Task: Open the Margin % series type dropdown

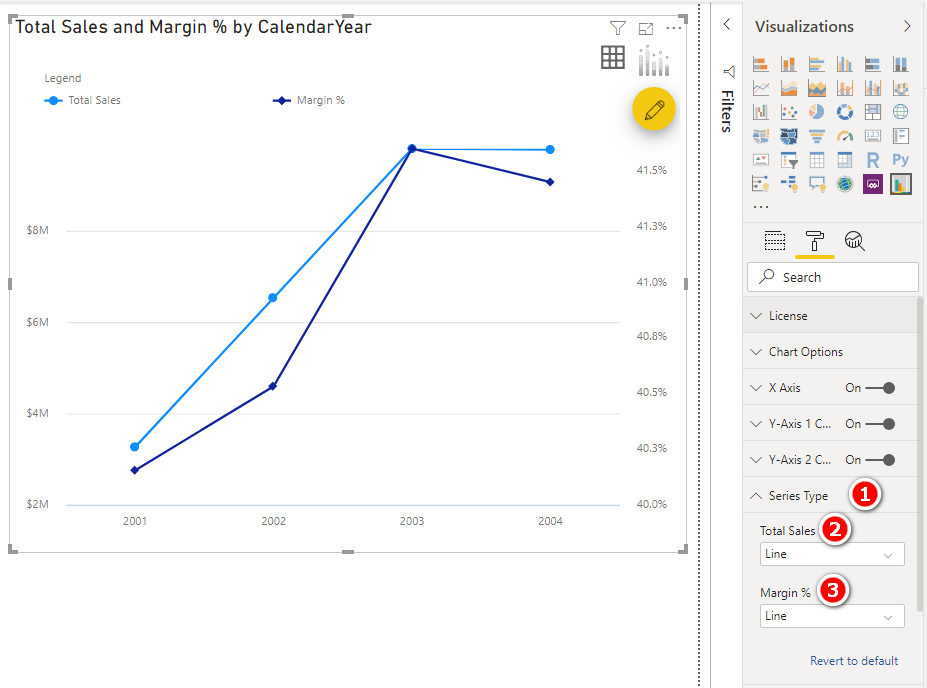Action: coord(832,616)
